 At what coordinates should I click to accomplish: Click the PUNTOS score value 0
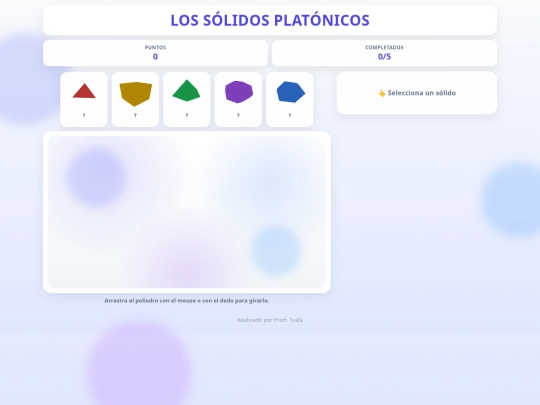tap(155, 57)
